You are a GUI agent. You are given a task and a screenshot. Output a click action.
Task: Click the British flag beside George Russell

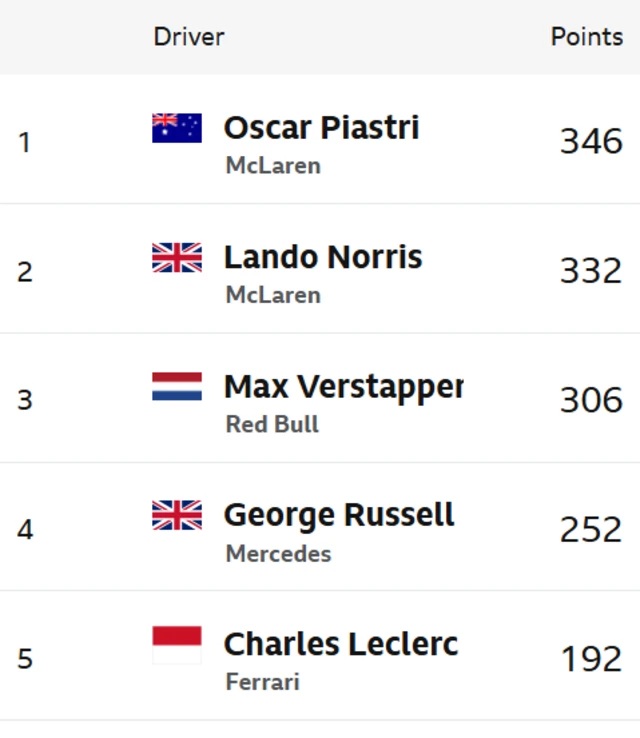pyautogui.click(x=177, y=515)
